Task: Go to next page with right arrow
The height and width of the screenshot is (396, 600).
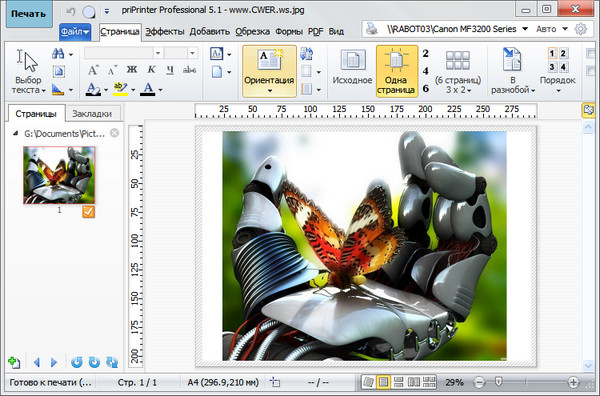Action: [54, 362]
